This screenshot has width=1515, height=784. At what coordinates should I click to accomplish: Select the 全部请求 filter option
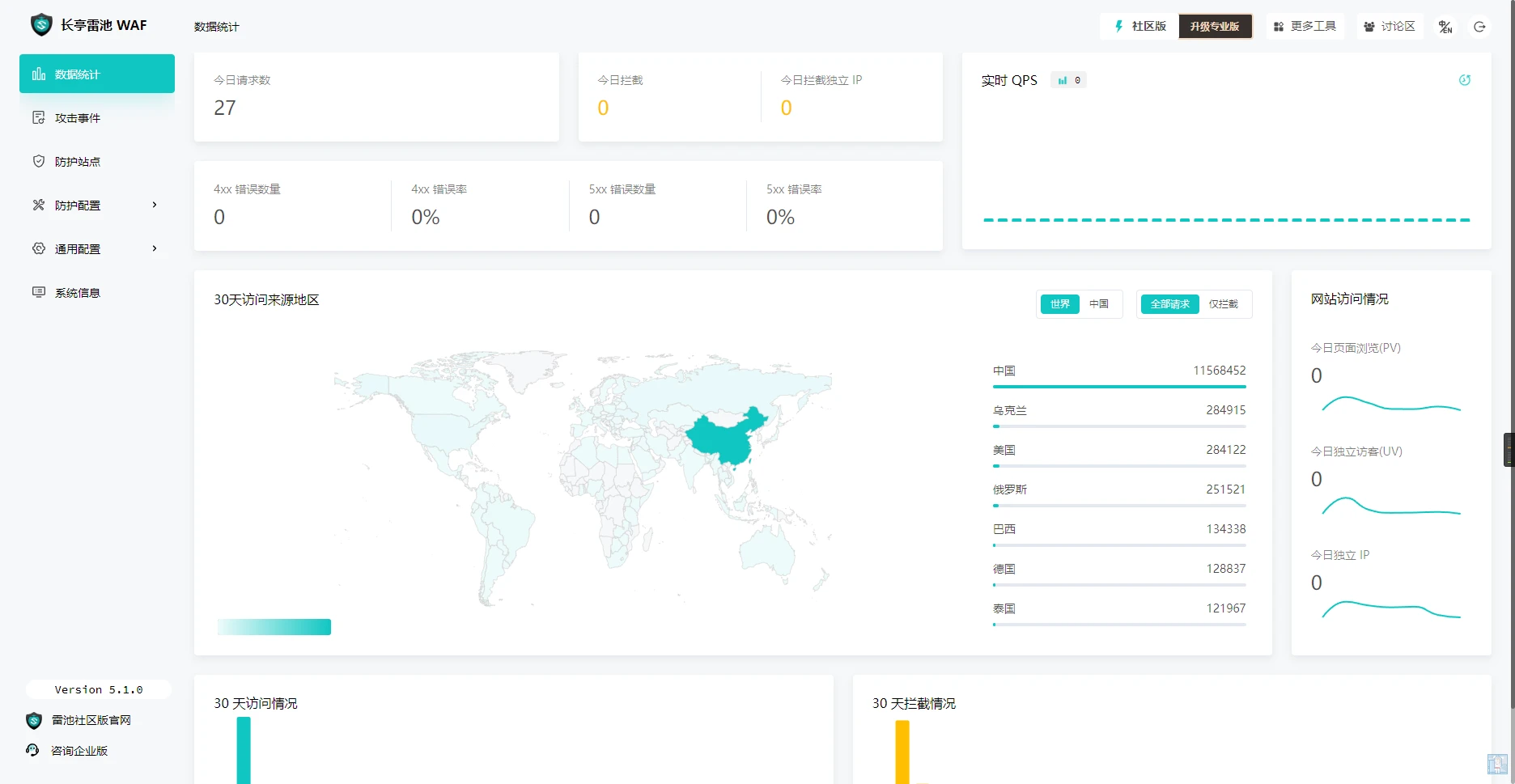coord(1169,304)
